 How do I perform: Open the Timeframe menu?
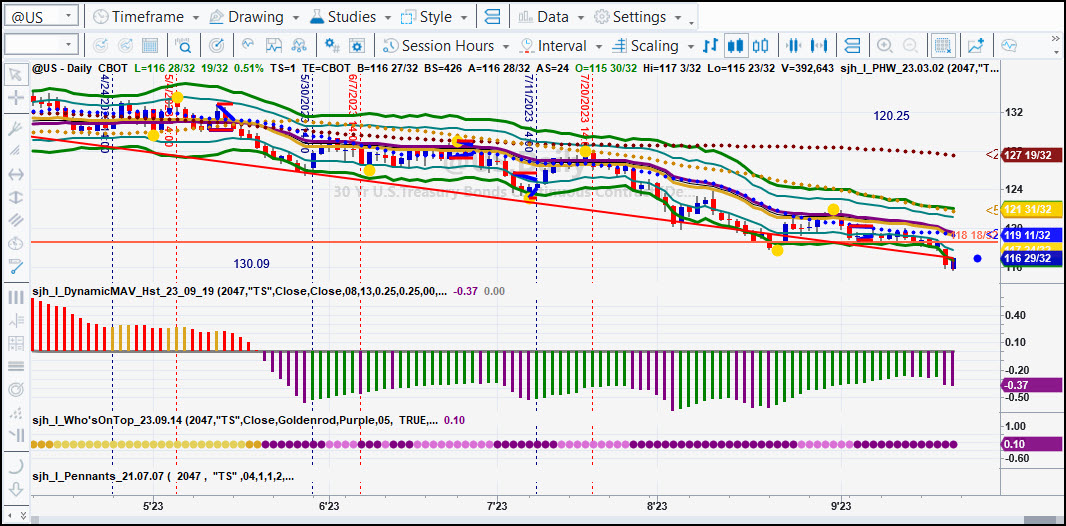[x=145, y=16]
